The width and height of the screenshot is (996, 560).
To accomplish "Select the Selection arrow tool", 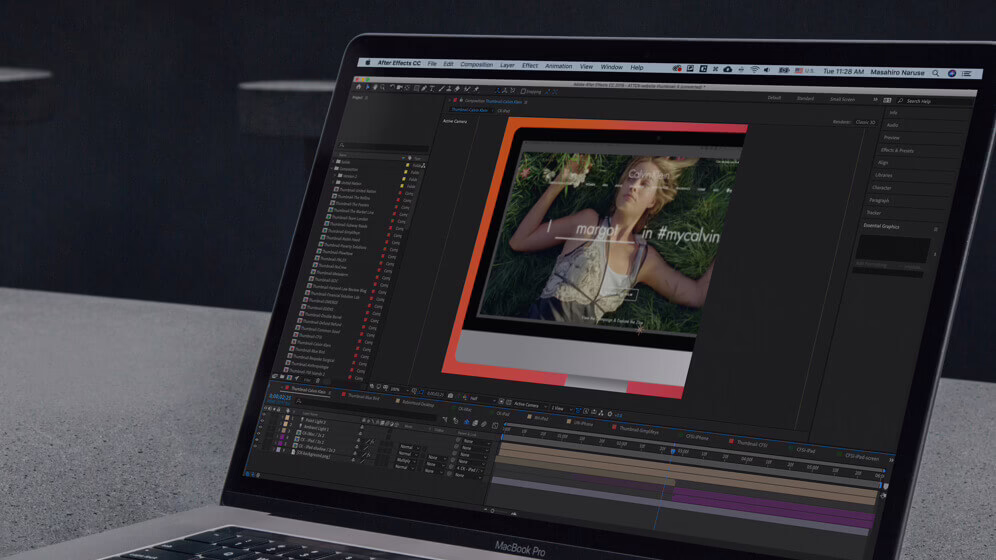I will (x=367, y=87).
